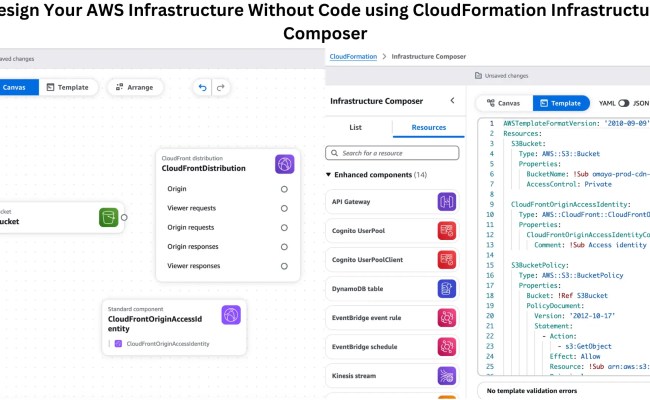The image size is (650, 400).
Task: Select the Origin responses connection port
Action: pos(284,247)
